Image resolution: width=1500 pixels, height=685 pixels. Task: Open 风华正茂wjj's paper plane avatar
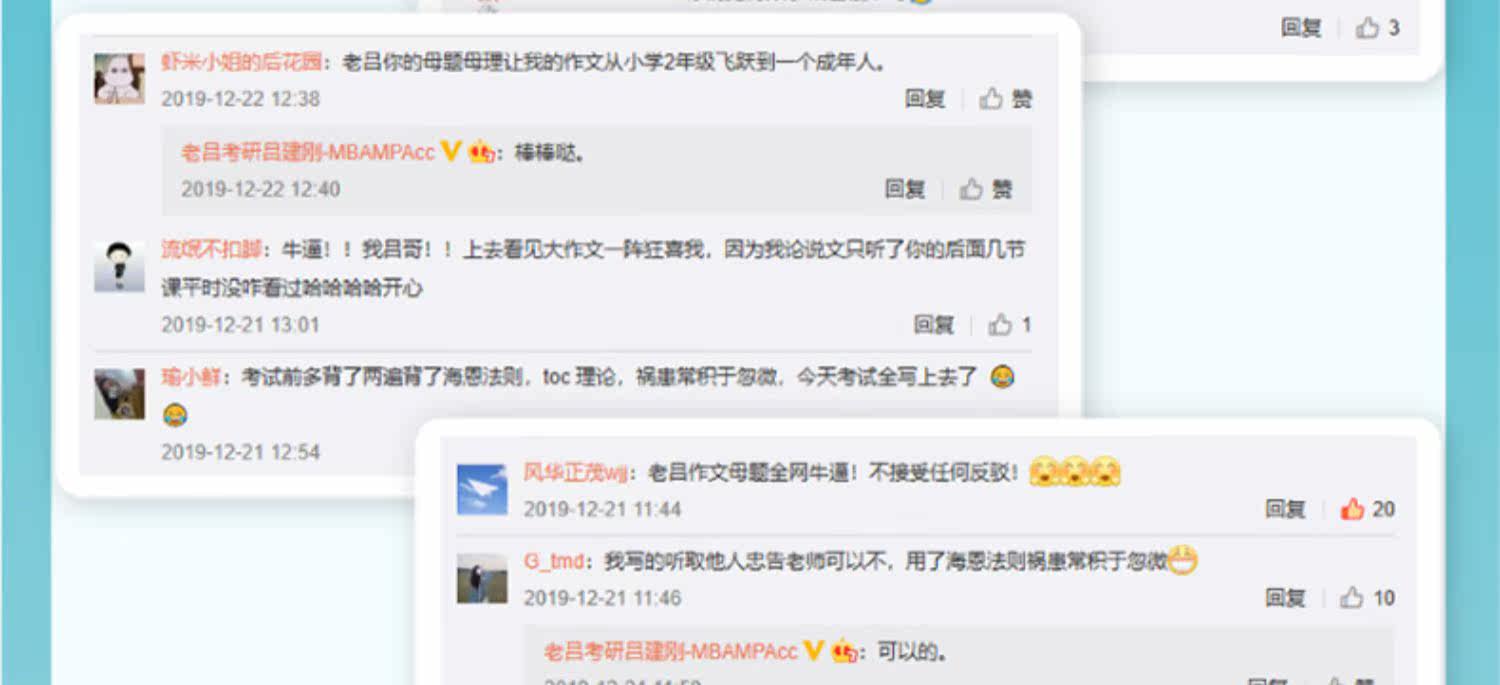(482, 489)
